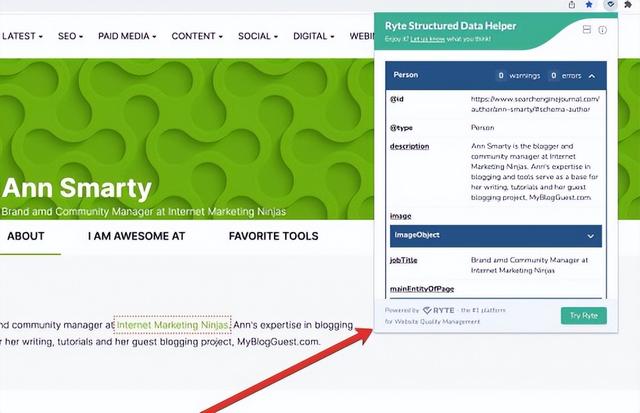Image resolution: width=640 pixels, height=413 pixels.
Task: Switch to I AM AWESOME AT tab
Action: [x=136, y=236]
